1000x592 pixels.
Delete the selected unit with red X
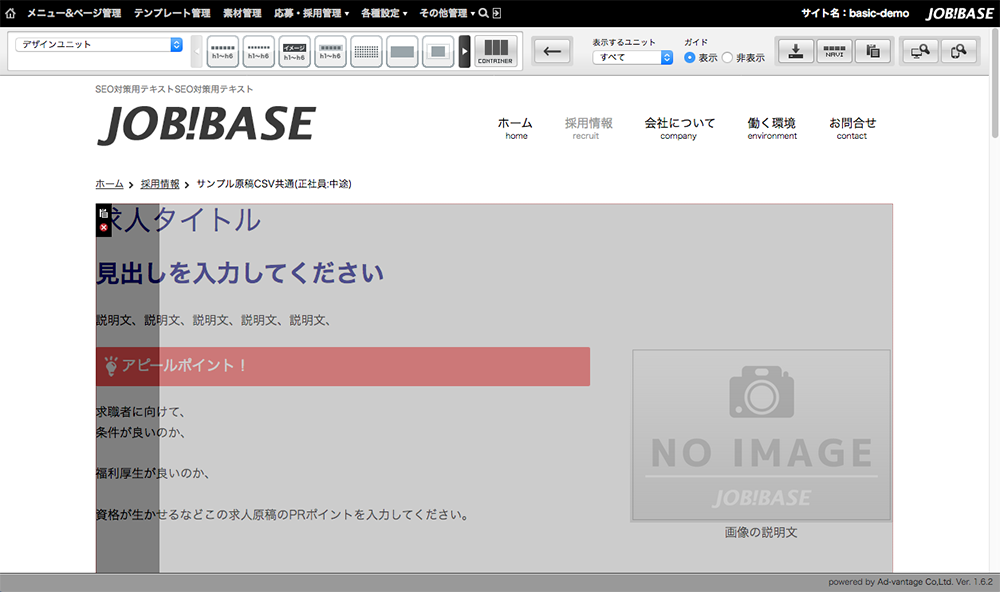pos(103,227)
